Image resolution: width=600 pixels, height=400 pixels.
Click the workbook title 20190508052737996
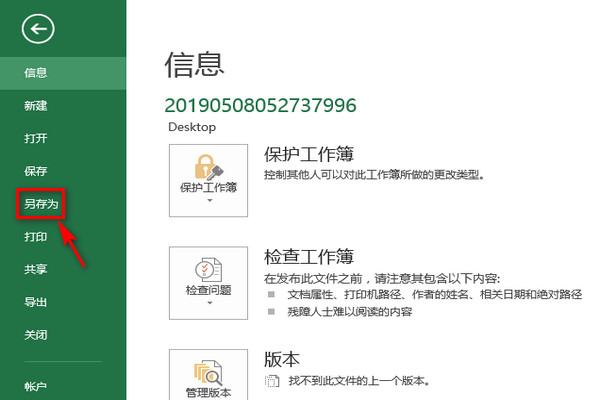[x=261, y=105]
